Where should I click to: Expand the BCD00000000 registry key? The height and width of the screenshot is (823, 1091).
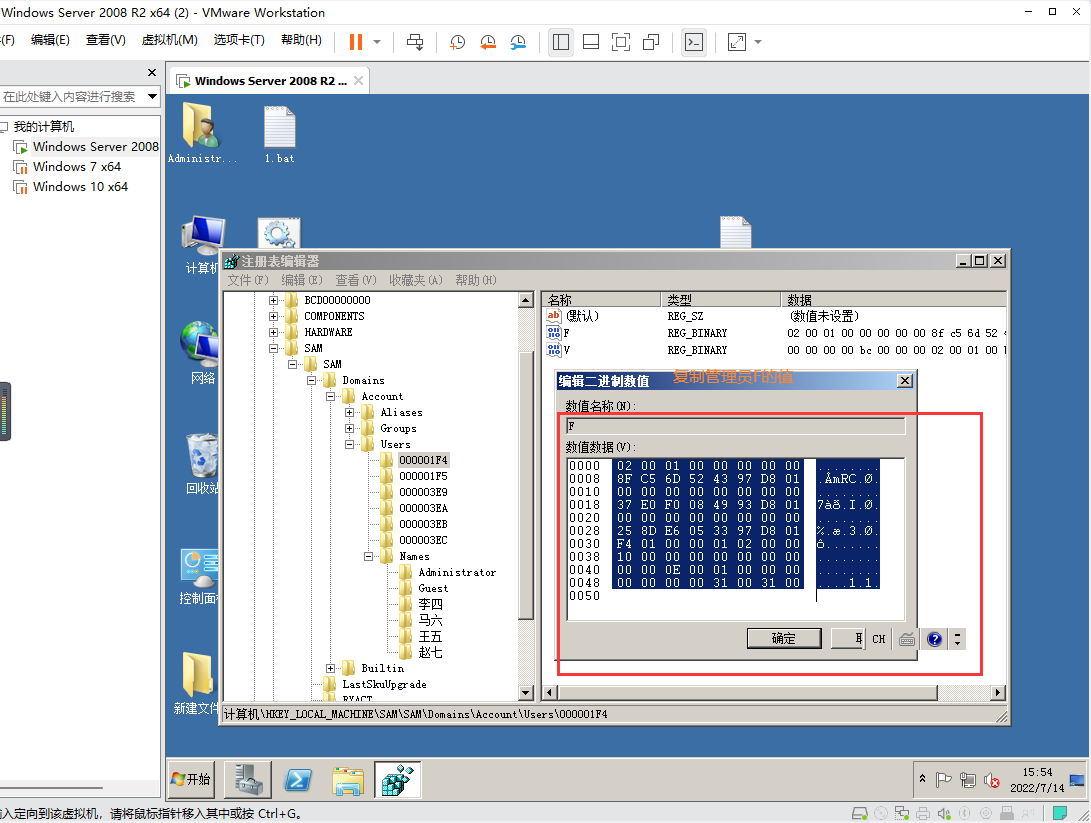273,301
